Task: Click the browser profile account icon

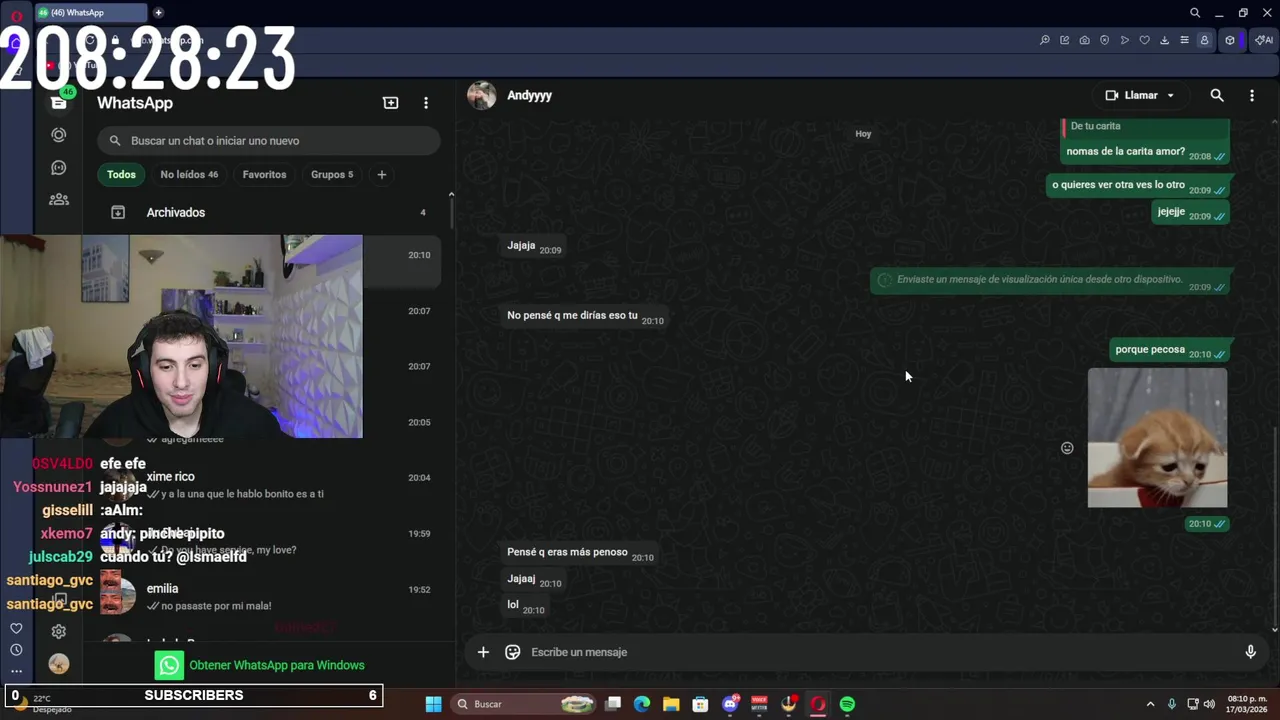Action: tap(1205, 40)
